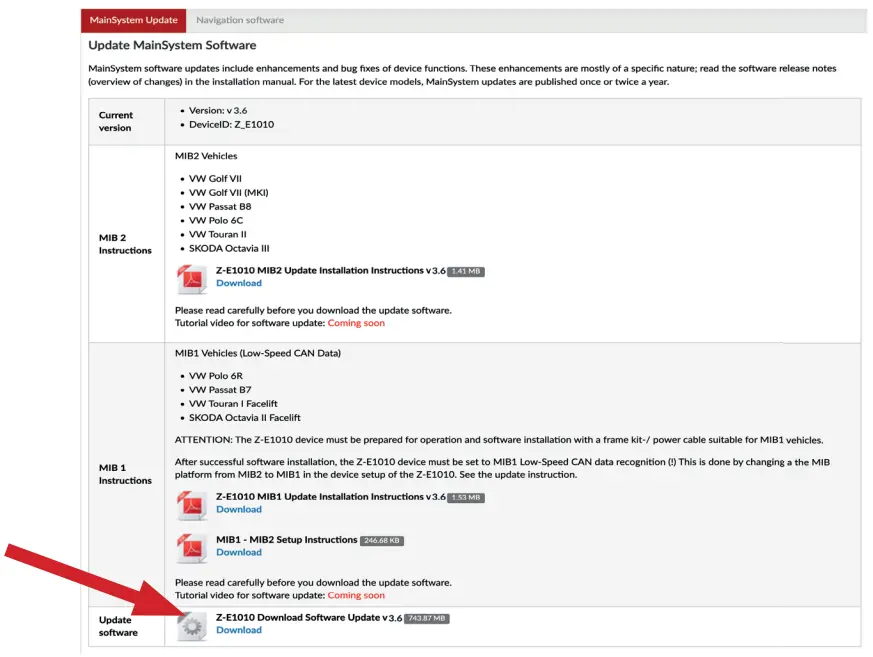Click VW Passat B8 list item
873x657 pixels.
220,206
